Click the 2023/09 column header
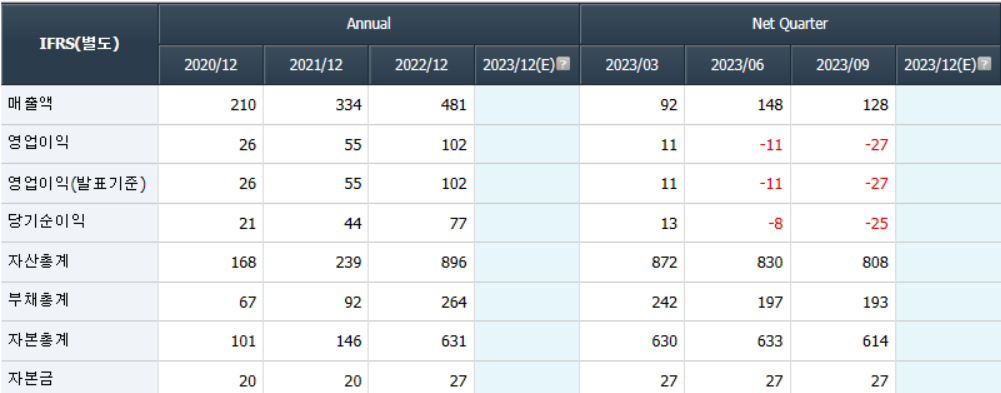 843,65
